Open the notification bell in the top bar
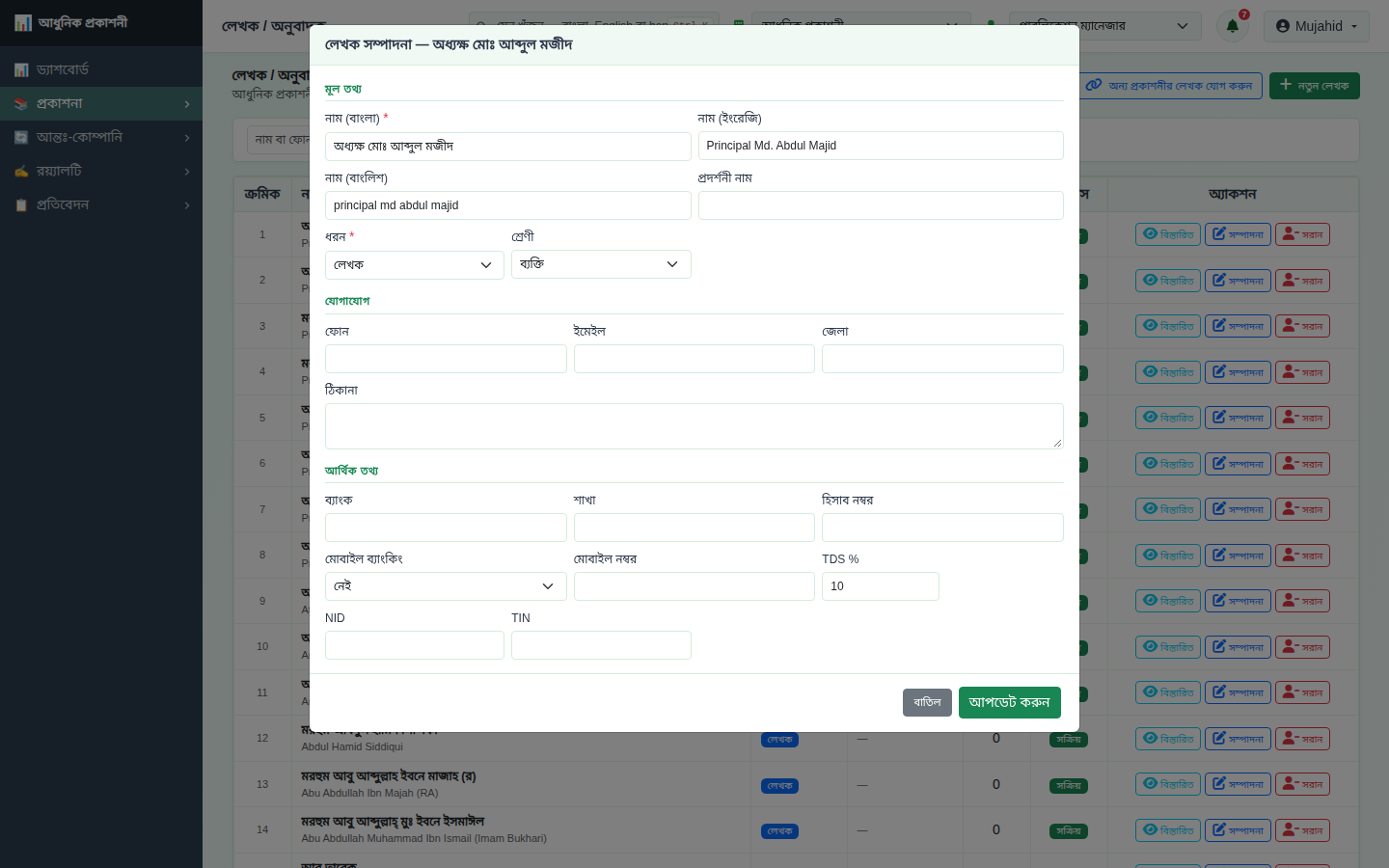The height and width of the screenshot is (868, 1389). coord(1232,26)
